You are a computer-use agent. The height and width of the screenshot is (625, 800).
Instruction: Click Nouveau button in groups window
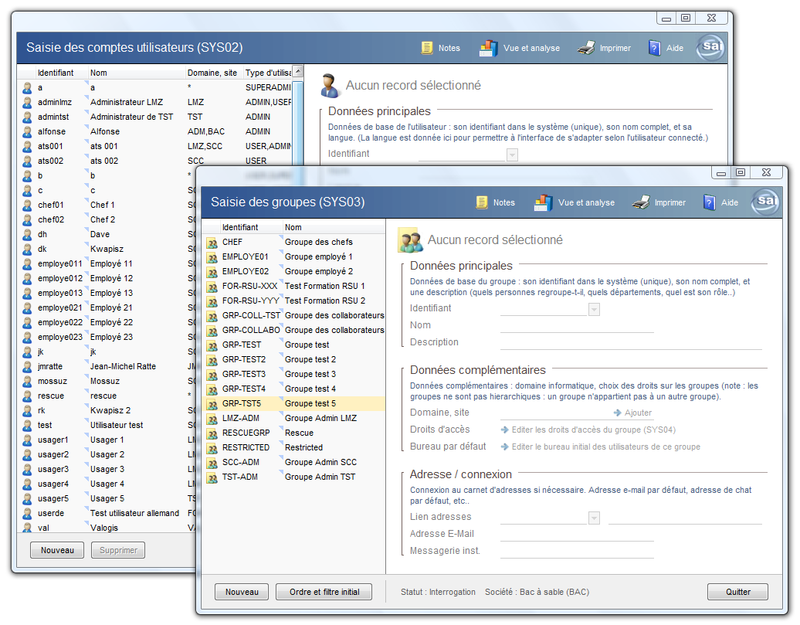pyautogui.click(x=242, y=592)
